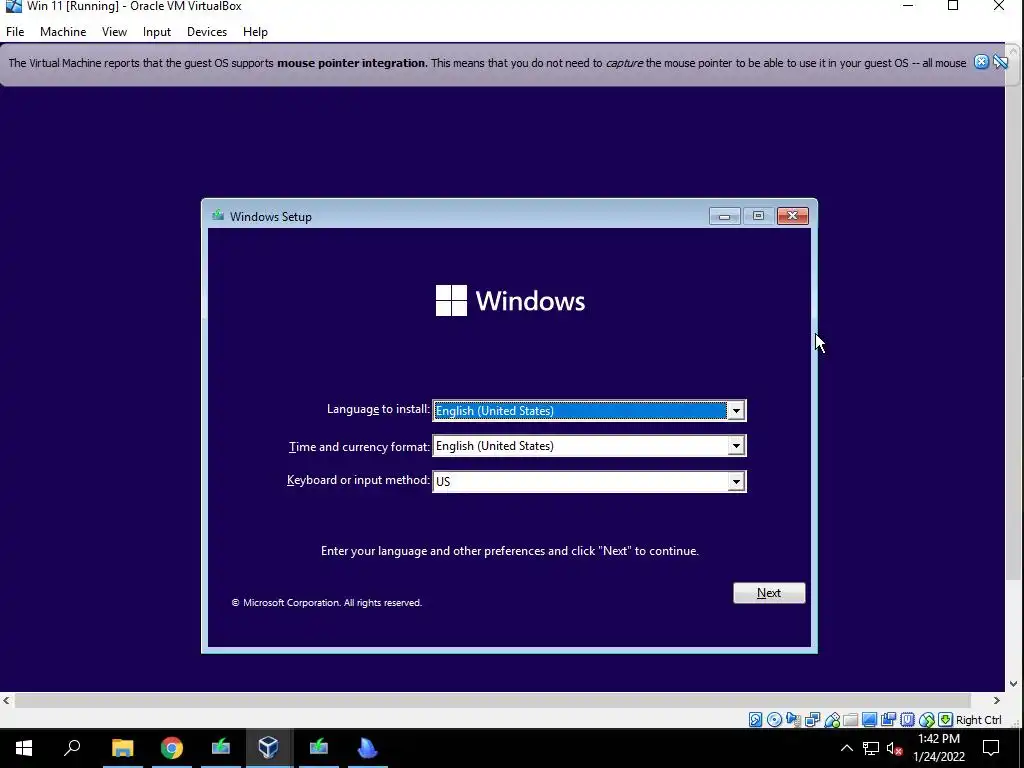Launch Google Chrome from the taskbar
The width and height of the screenshot is (1024, 768).
(172, 748)
